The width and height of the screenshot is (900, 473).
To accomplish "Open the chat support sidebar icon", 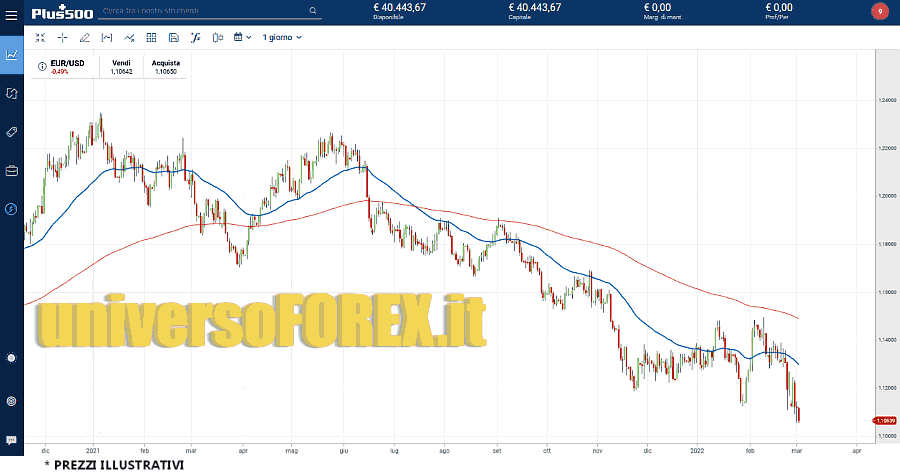I will coord(11,440).
